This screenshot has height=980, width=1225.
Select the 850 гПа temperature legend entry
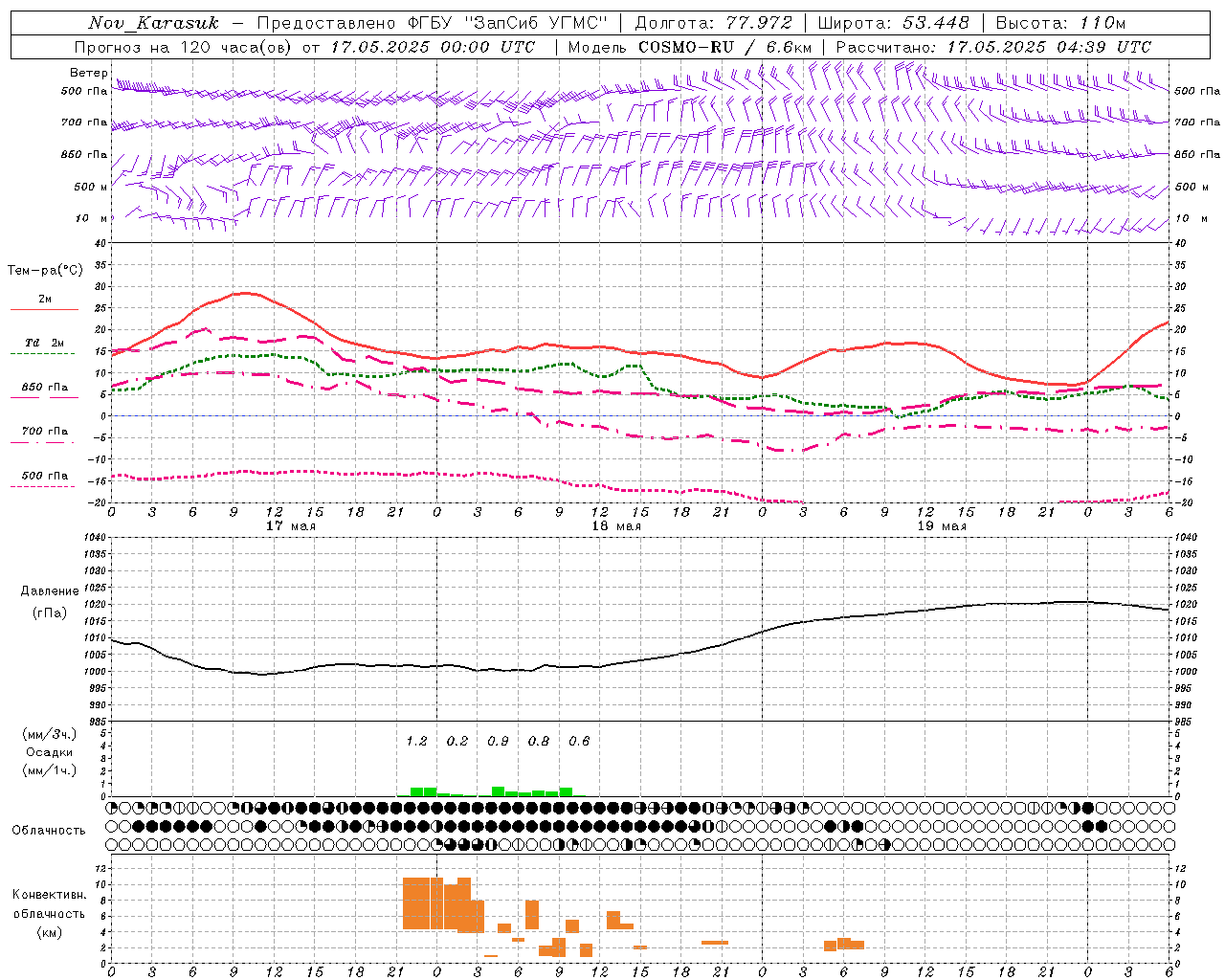44,388
